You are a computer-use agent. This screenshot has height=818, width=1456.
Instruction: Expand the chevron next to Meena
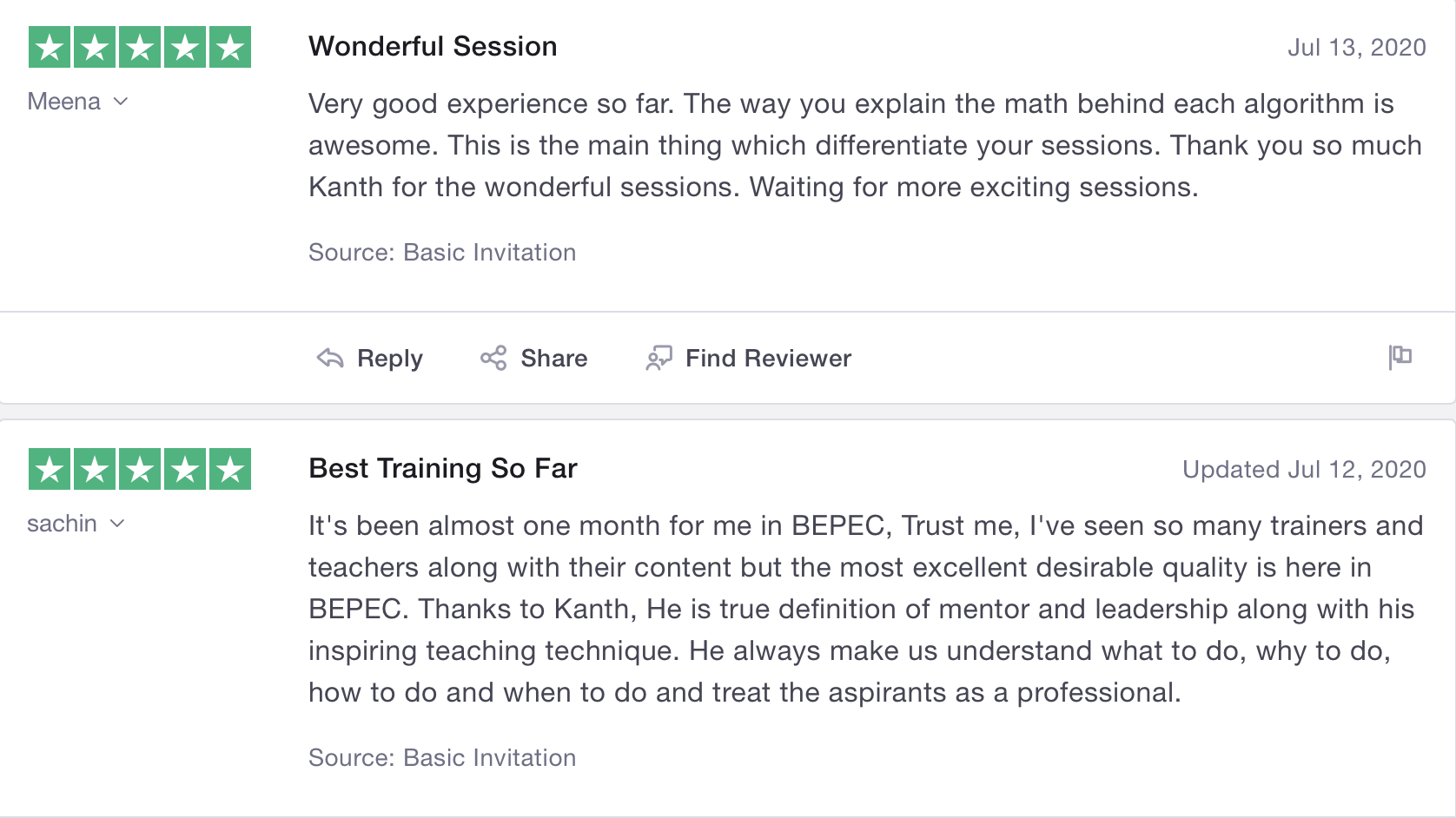click(x=121, y=102)
